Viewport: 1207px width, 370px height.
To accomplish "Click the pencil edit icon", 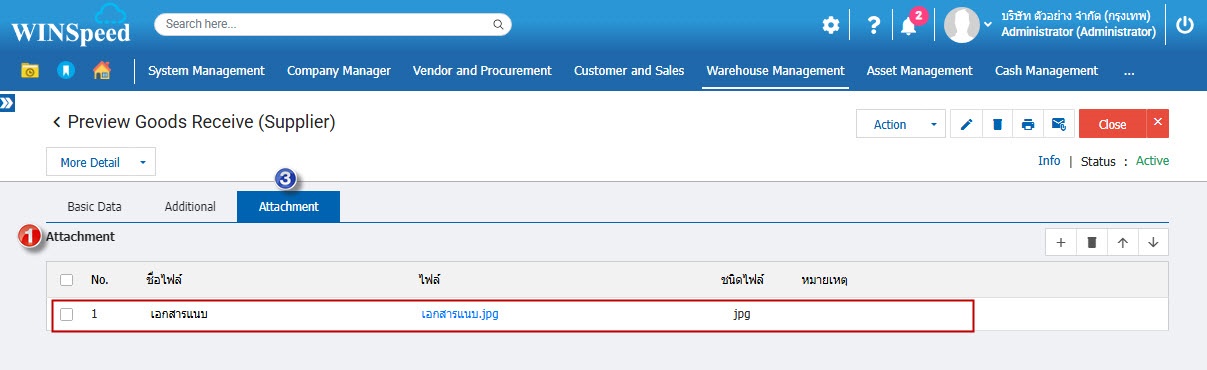I will [966, 124].
